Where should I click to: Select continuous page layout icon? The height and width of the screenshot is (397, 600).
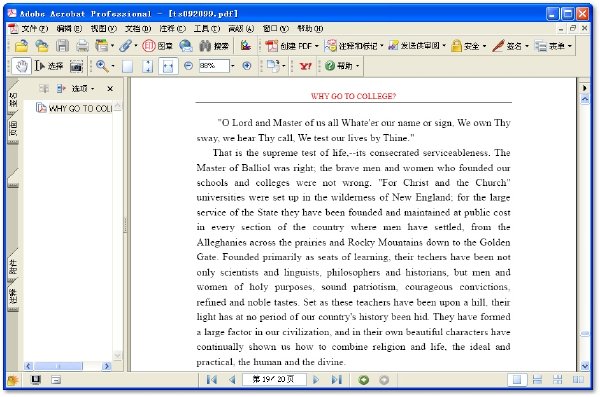coord(537,380)
